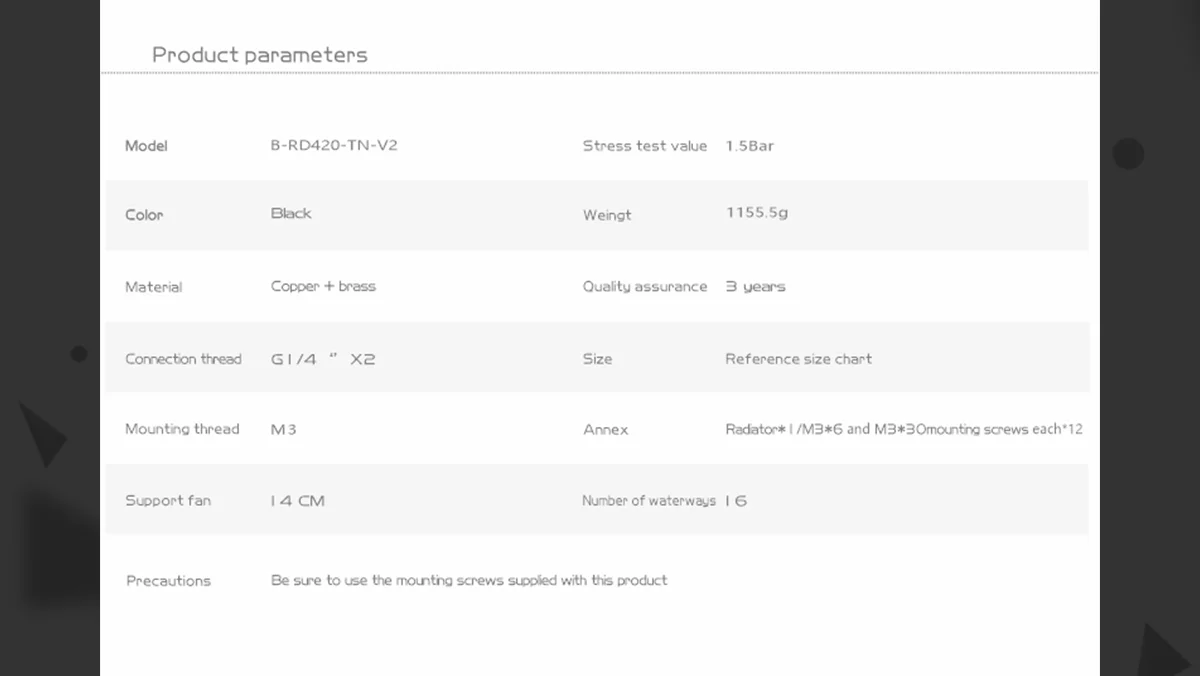Select the model number B-RD420-TN-V2
Viewport: 1200px width, 676px height.
click(334, 145)
